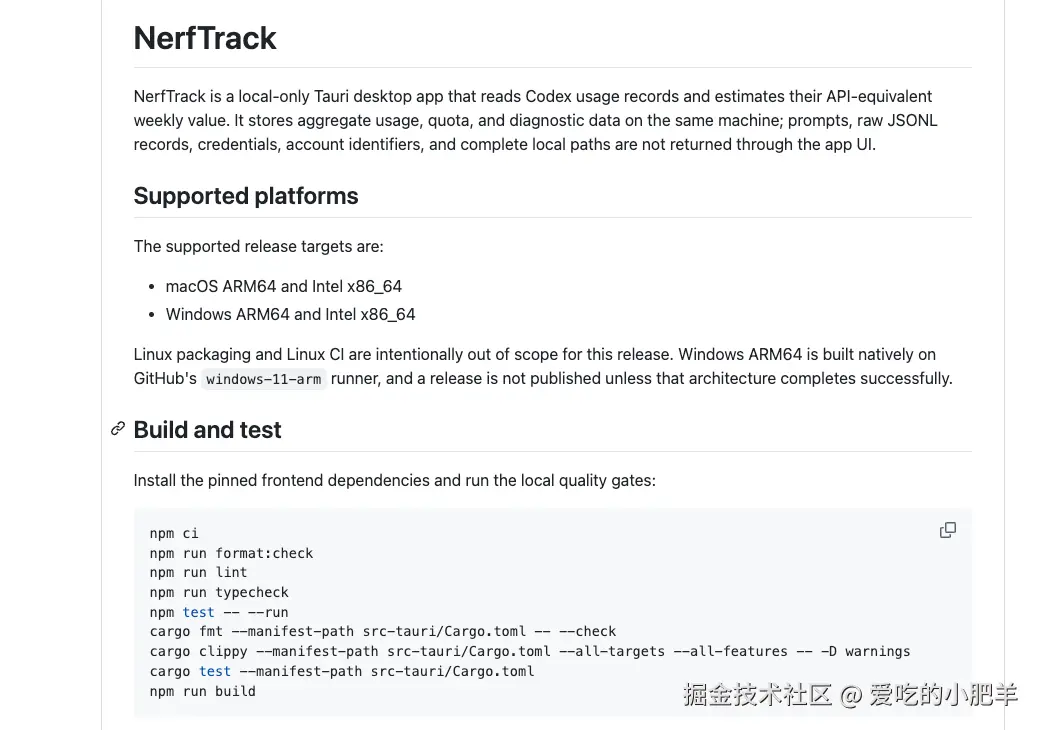Screen dimensions: 1040x730
Task: Select the Supported platforms heading
Action: coord(245,196)
